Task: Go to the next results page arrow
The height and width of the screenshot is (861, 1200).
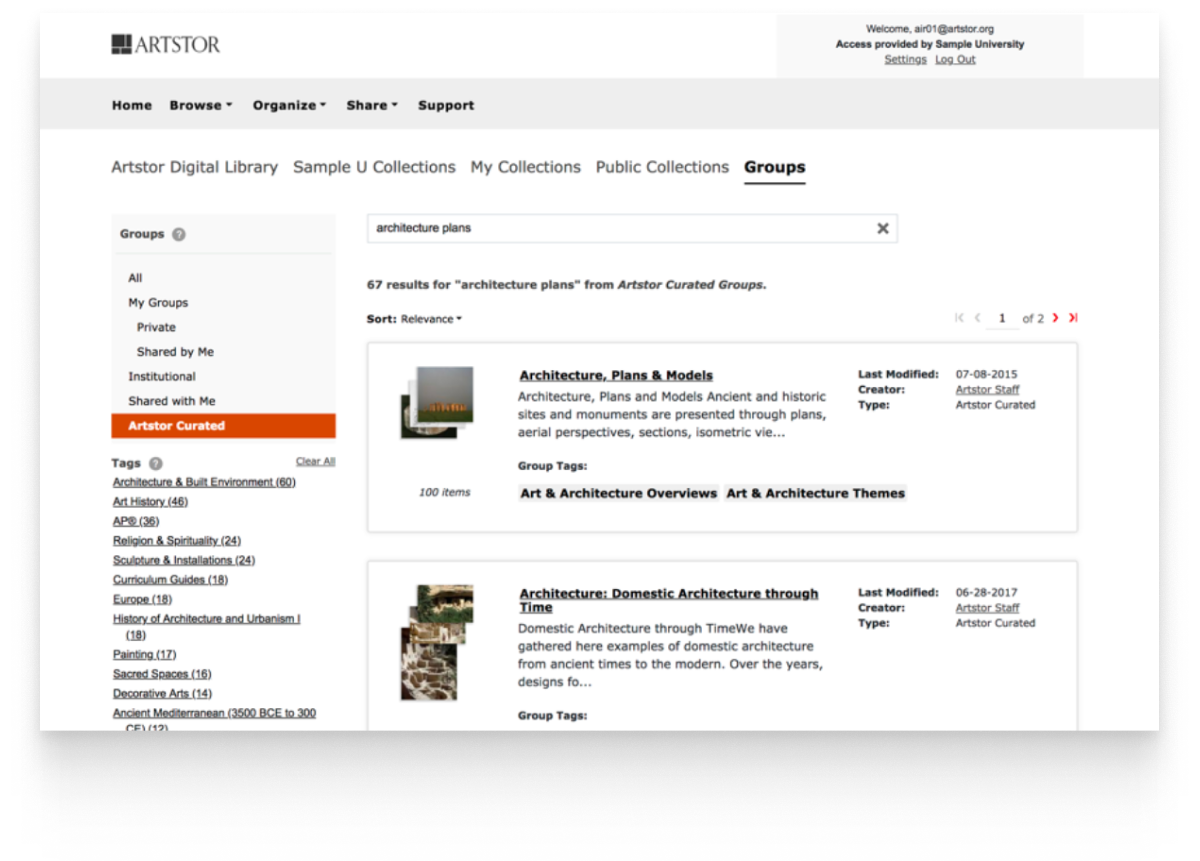Action: coord(1056,318)
